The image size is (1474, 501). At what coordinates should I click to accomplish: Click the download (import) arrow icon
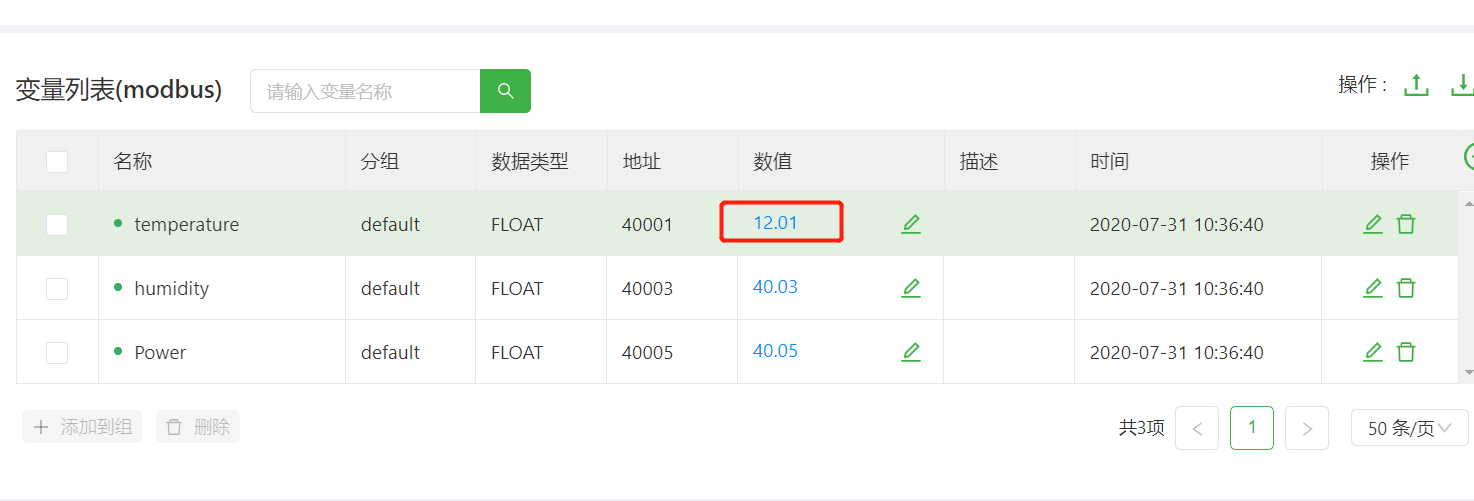coord(1462,86)
